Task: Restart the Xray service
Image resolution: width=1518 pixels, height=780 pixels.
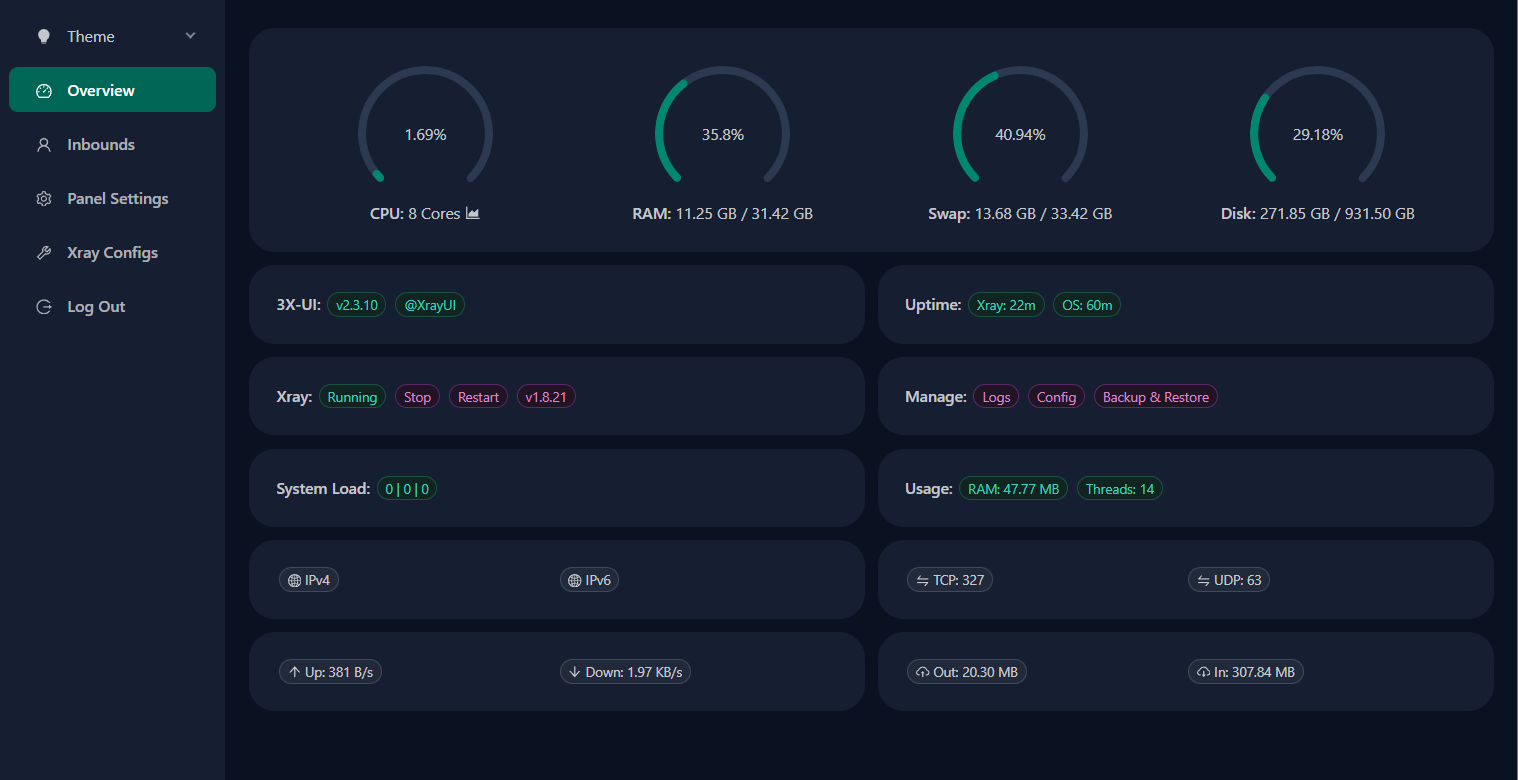Action: 478,397
